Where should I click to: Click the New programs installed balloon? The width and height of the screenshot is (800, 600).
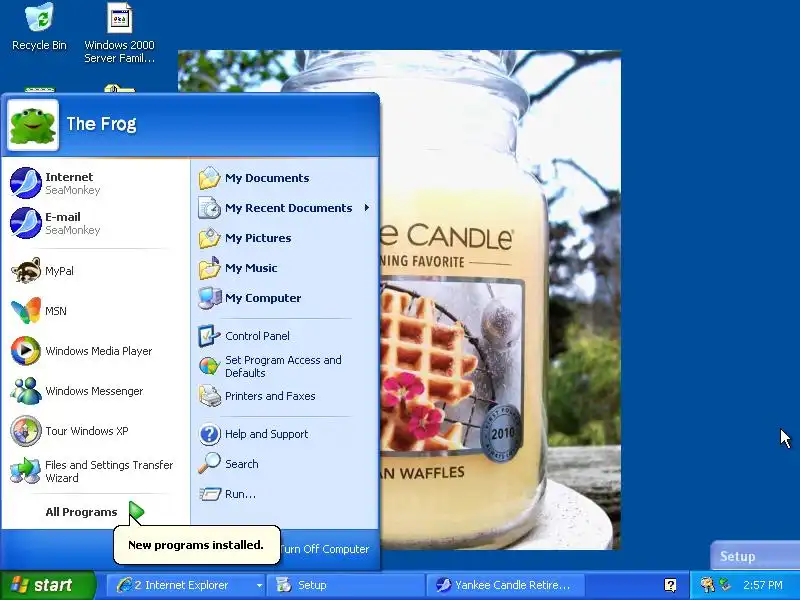pyautogui.click(x=196, y=545)
